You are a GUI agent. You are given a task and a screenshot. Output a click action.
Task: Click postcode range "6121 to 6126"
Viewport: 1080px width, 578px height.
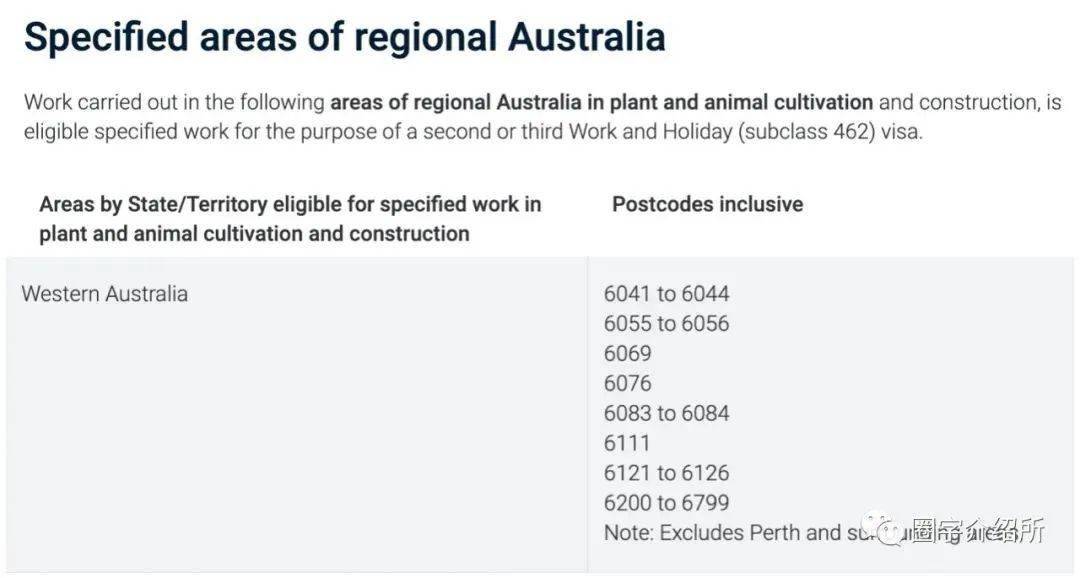666,473
